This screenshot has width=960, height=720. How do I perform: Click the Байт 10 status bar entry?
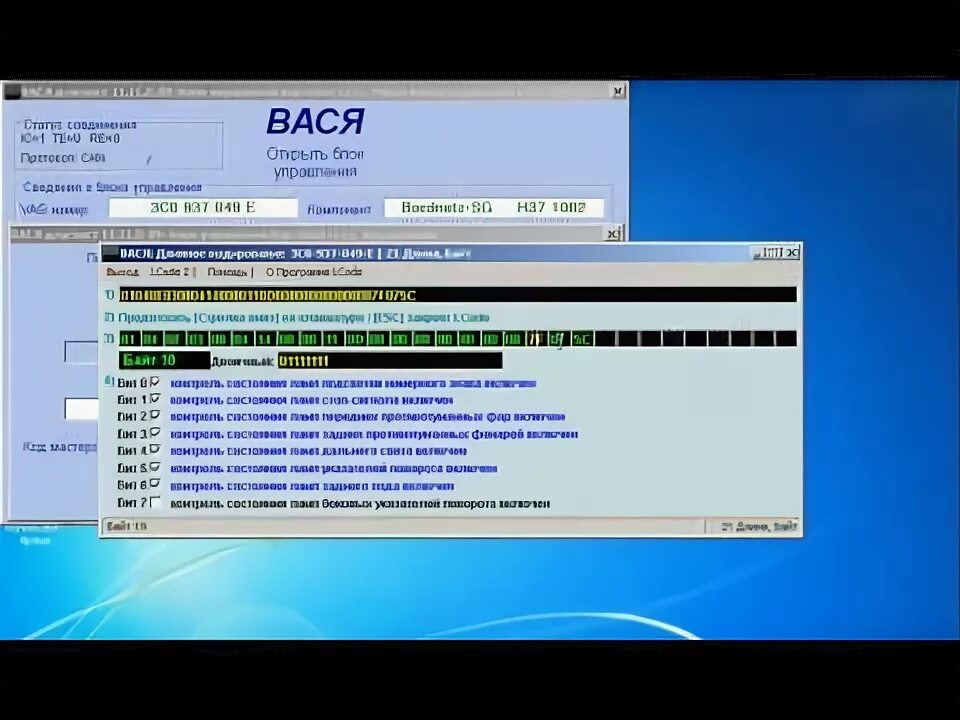127,526
